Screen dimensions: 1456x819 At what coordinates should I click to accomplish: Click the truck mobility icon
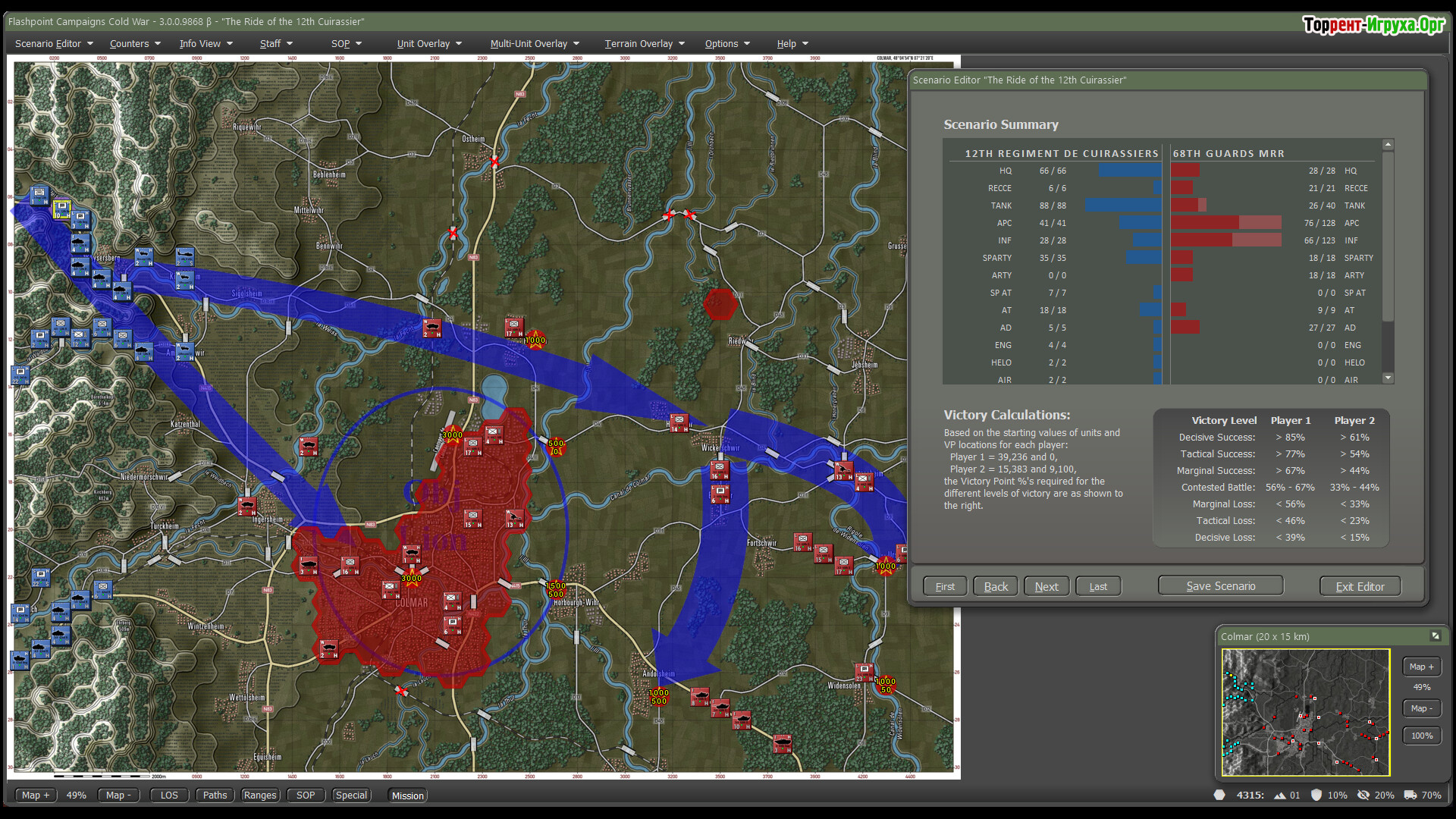coord(1410,795)
